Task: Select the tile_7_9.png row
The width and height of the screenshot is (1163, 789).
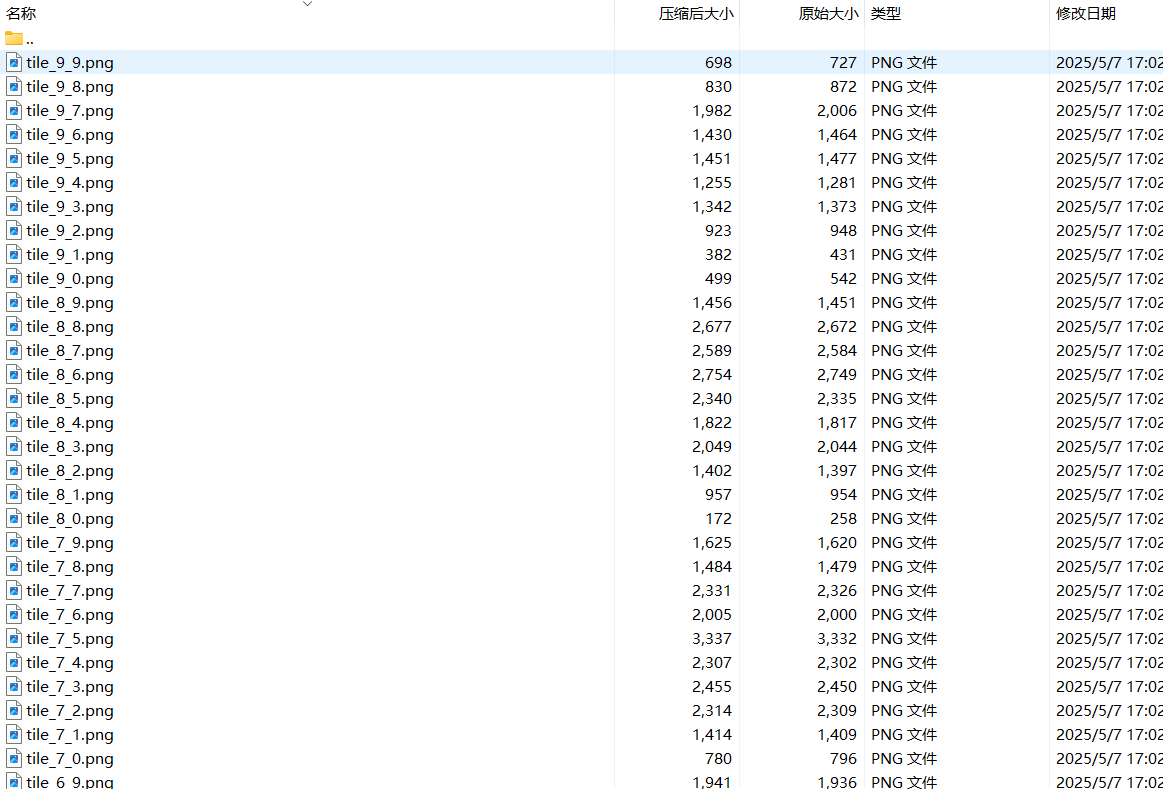Action: [x=70, y=543]
